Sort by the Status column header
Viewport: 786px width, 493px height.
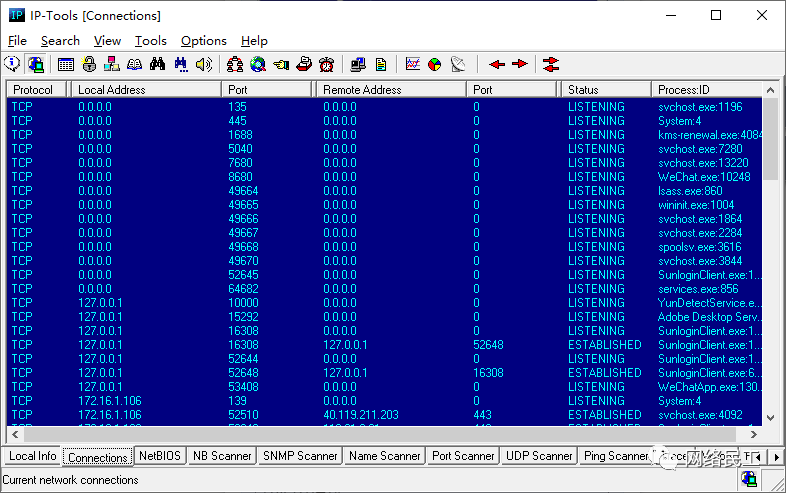tap(607, 90)
